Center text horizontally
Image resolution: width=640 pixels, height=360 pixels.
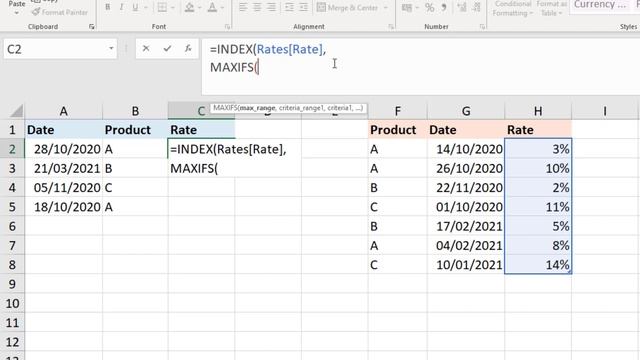point(257,7)
